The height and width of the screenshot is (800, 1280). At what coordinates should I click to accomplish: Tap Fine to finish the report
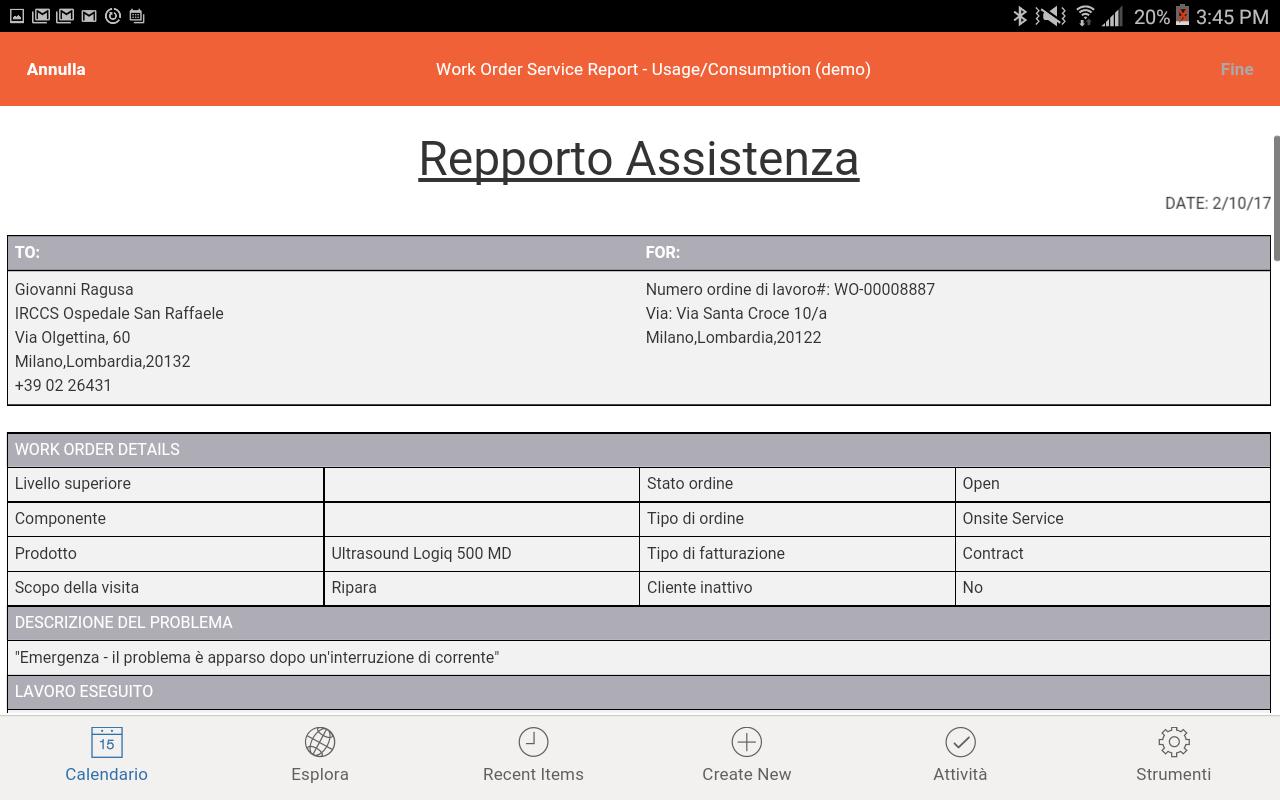click(x=1237, y=69)
